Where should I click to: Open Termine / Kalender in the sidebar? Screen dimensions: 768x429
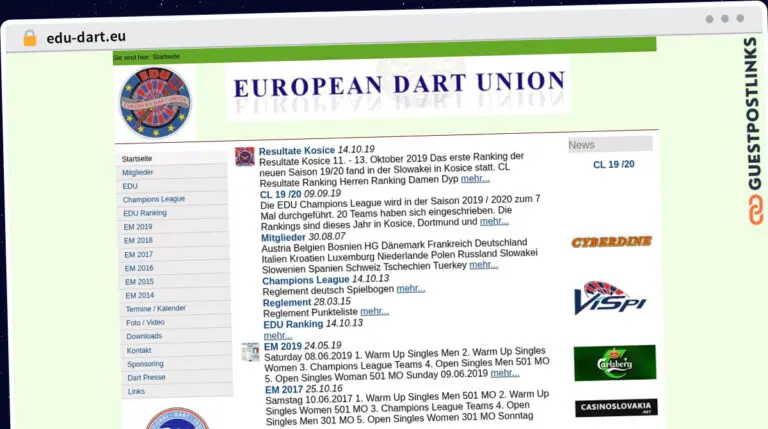[x=156, y=309]
